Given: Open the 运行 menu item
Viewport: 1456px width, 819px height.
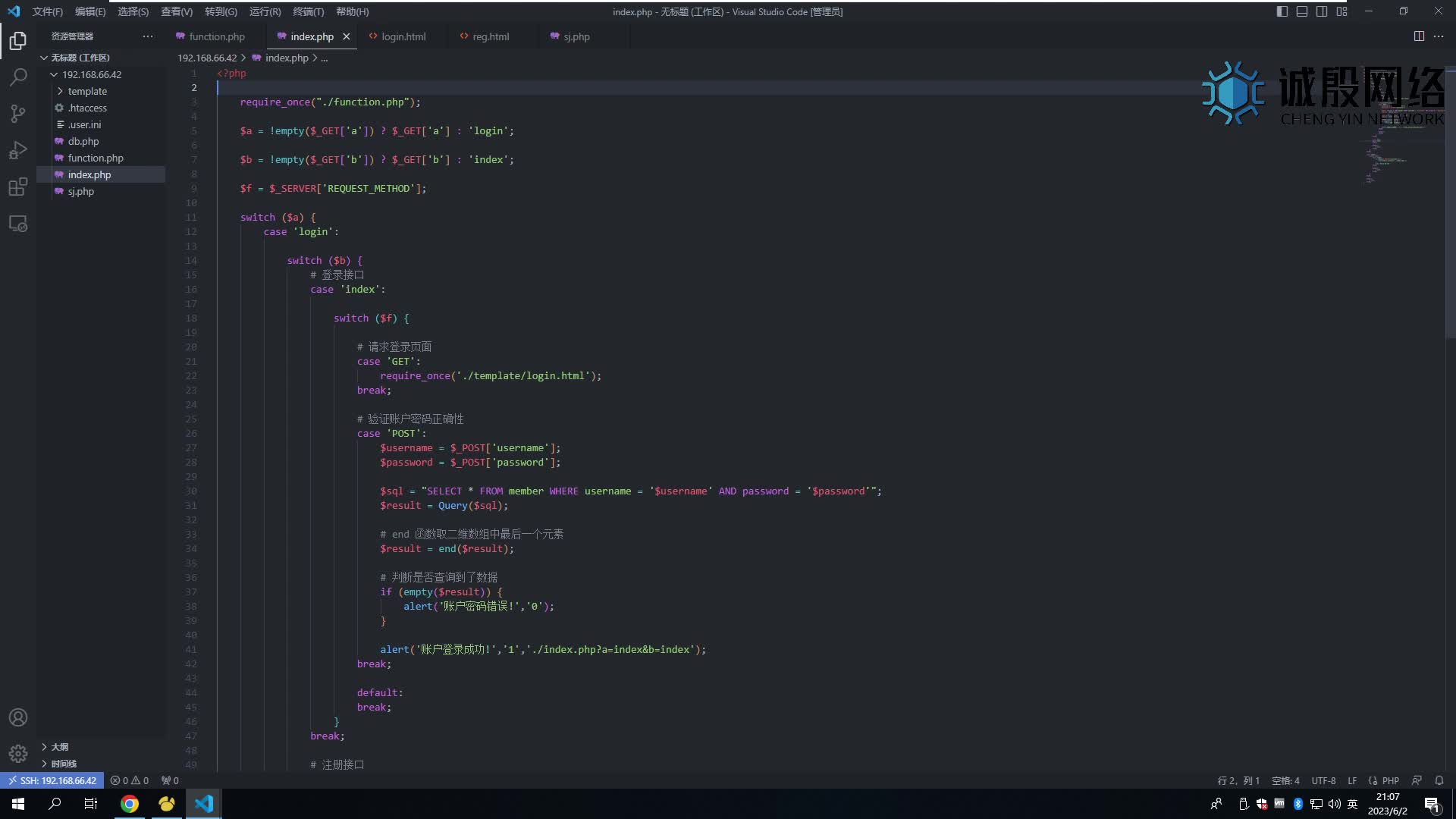Looking at the screenshot, I should point(264,11).
